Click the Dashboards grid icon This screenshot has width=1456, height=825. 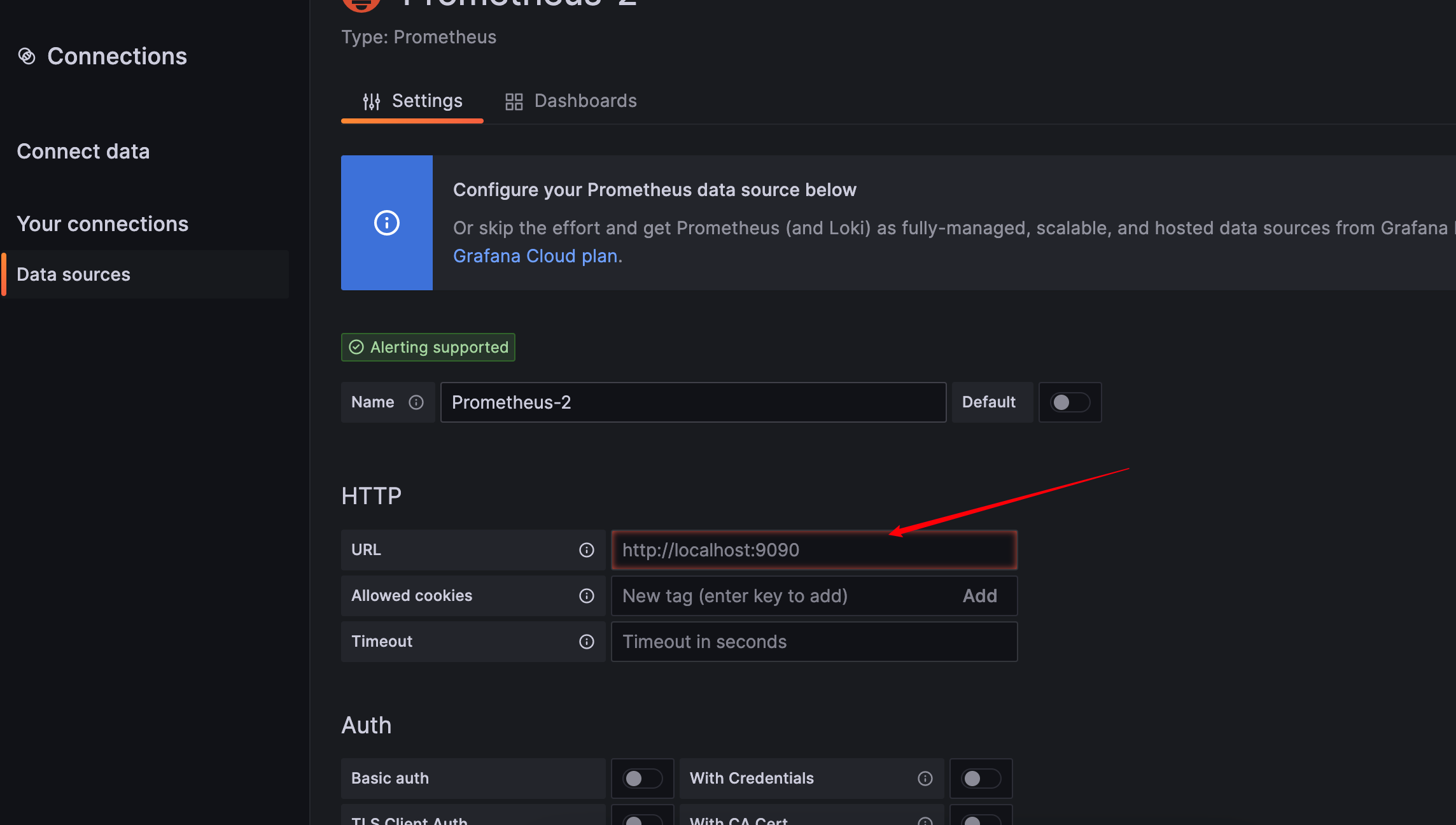pos(514,101)
